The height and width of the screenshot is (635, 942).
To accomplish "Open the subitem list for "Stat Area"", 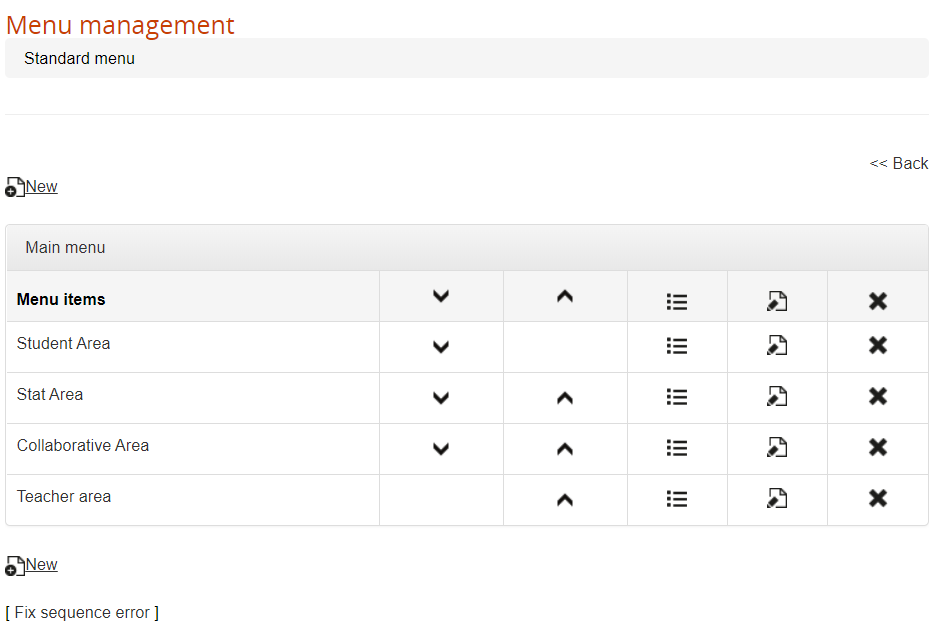I will pos(677,397).
